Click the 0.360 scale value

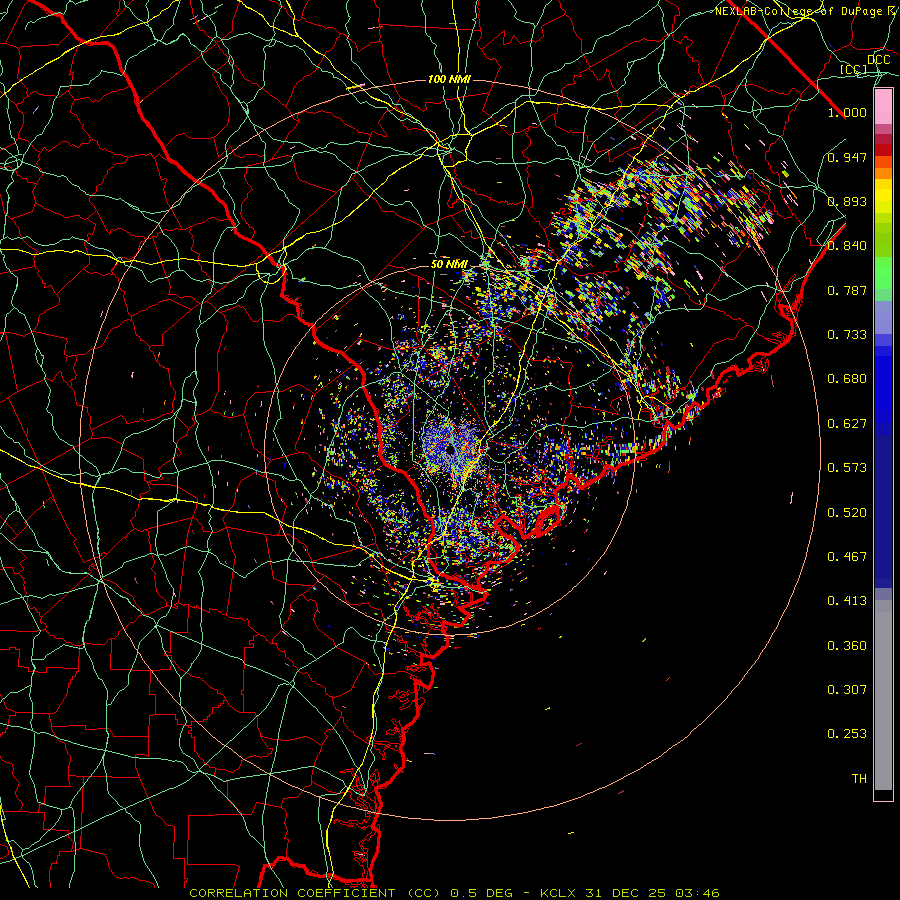(847, 646)
